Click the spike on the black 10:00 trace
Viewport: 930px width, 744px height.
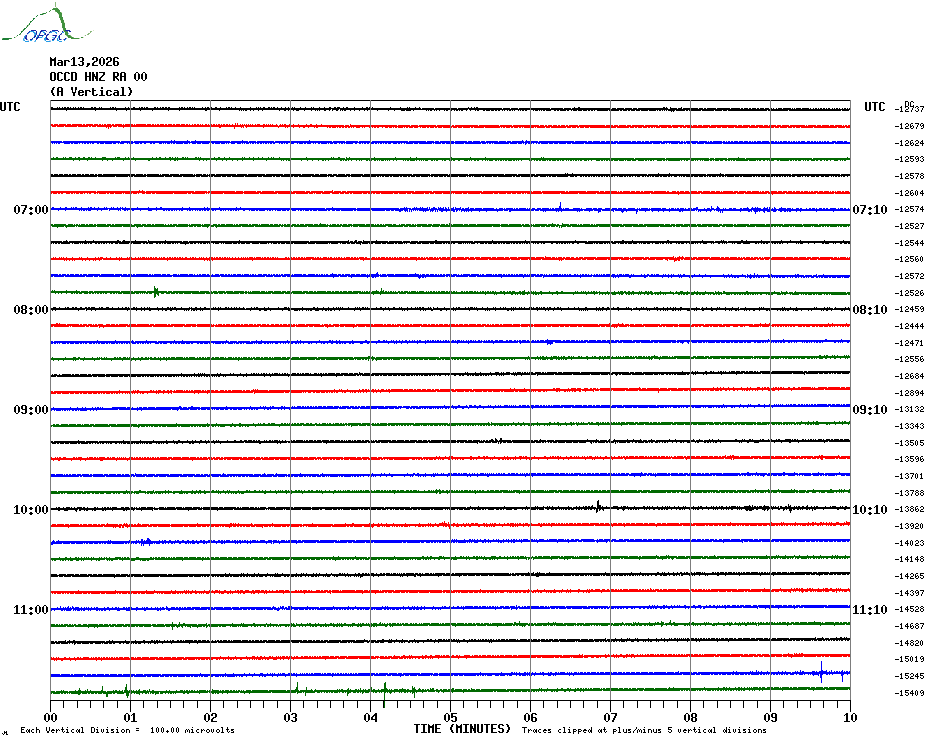click(598, 506)
